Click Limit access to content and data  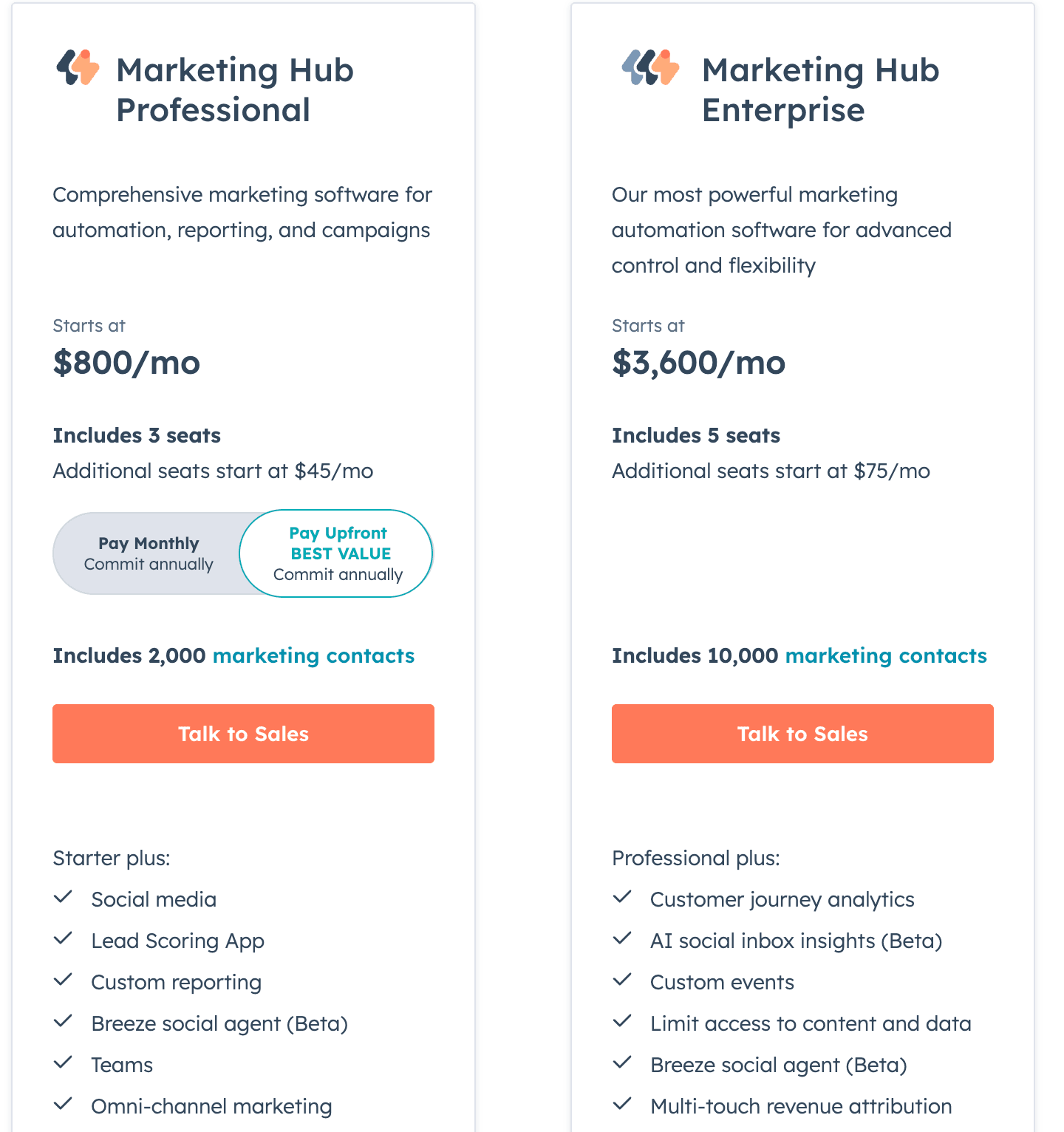[x=811, y=1024]
